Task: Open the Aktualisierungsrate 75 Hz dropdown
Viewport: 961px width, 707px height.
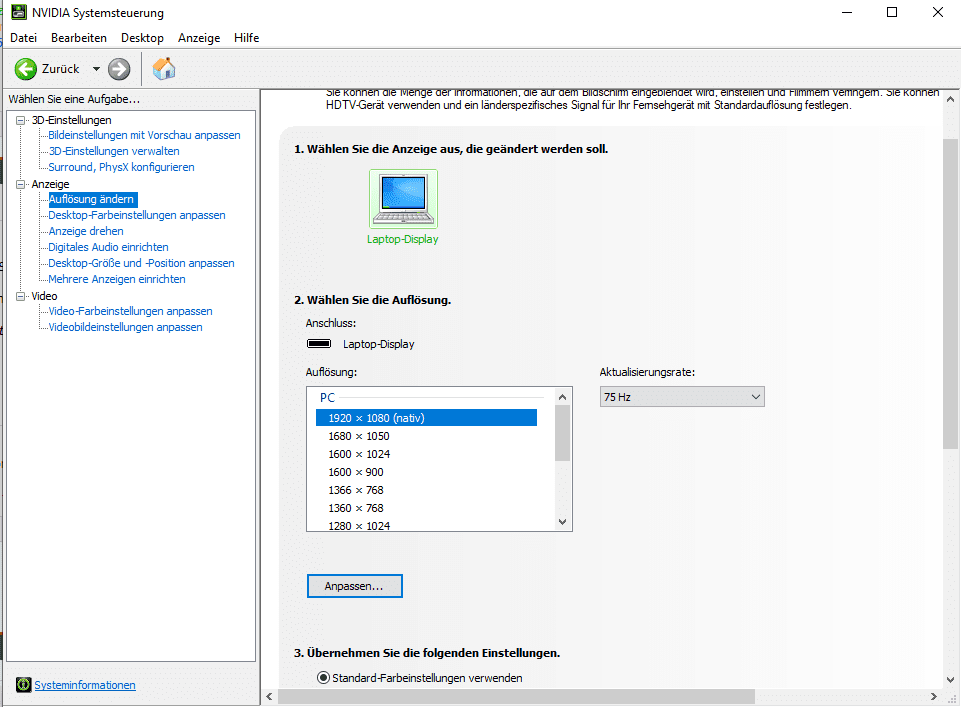Action: coord(682,397)
